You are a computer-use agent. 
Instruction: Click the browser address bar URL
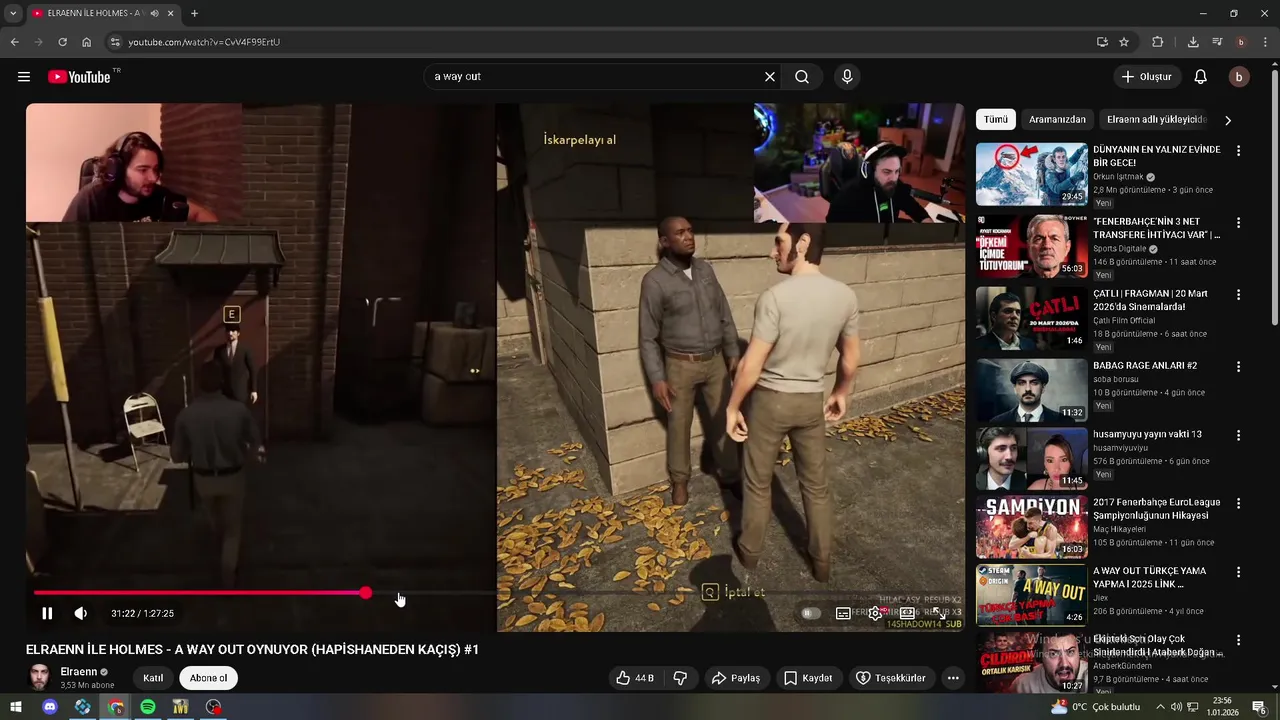click(x=204, y=42)
